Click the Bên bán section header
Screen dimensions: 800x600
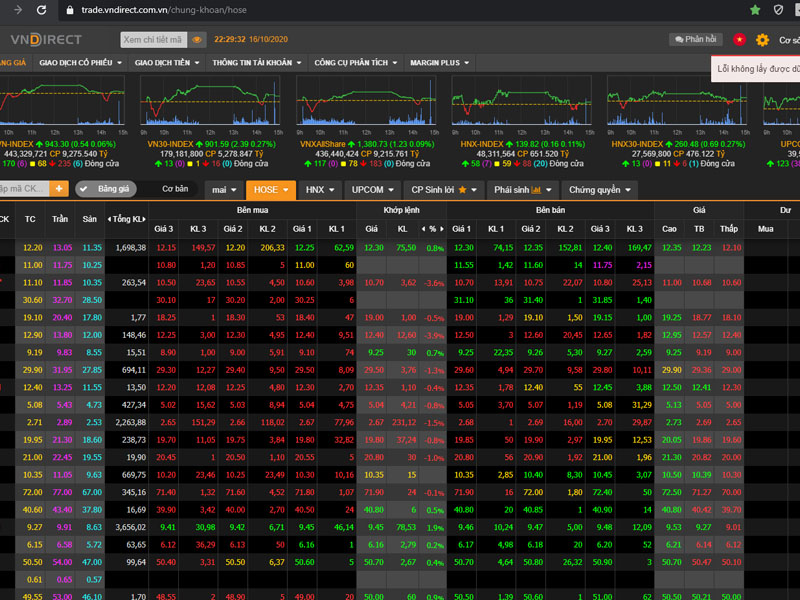(550, 210)
